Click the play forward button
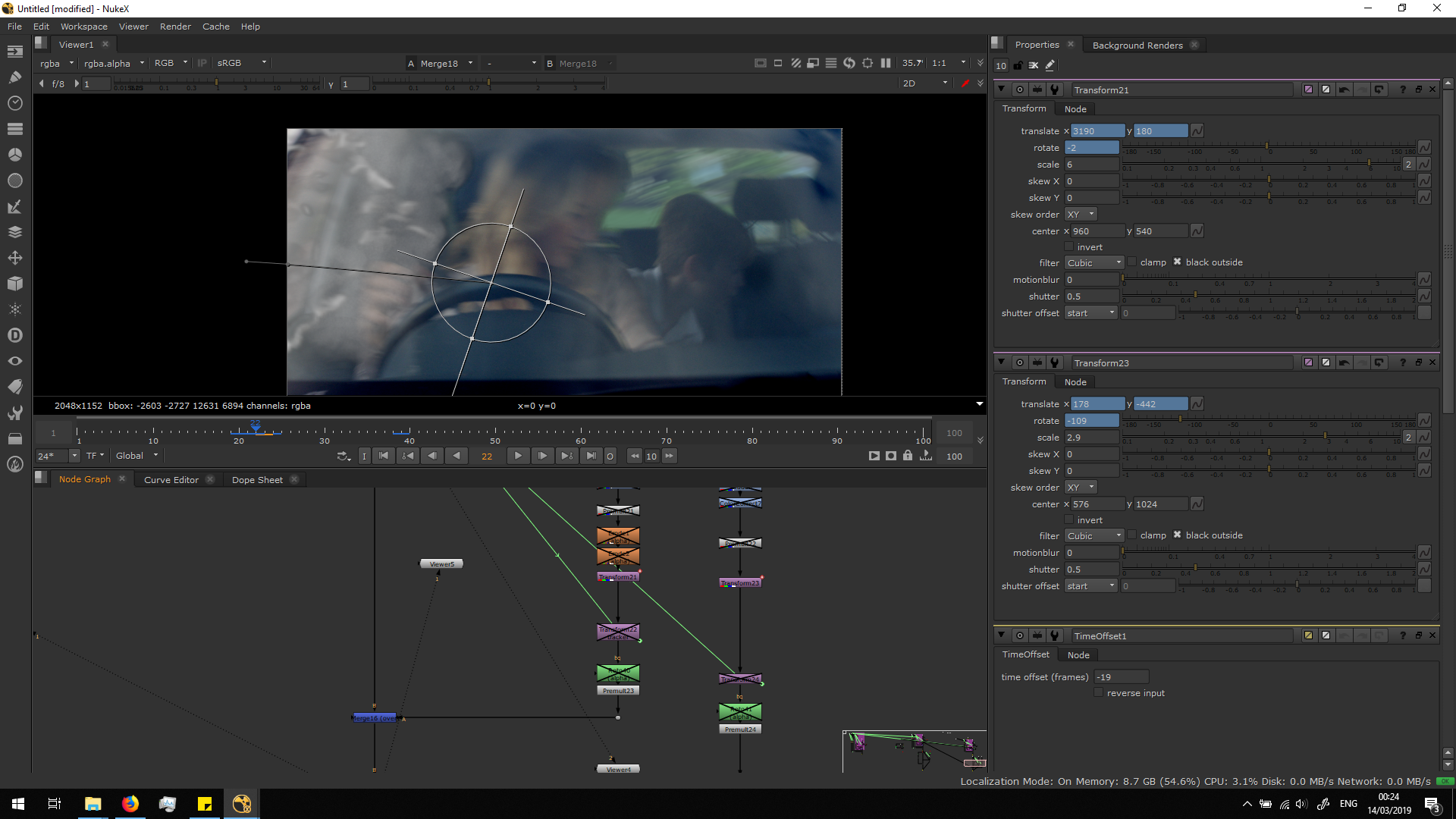Screen dimensions: 1456x819 tap(518, 456)
